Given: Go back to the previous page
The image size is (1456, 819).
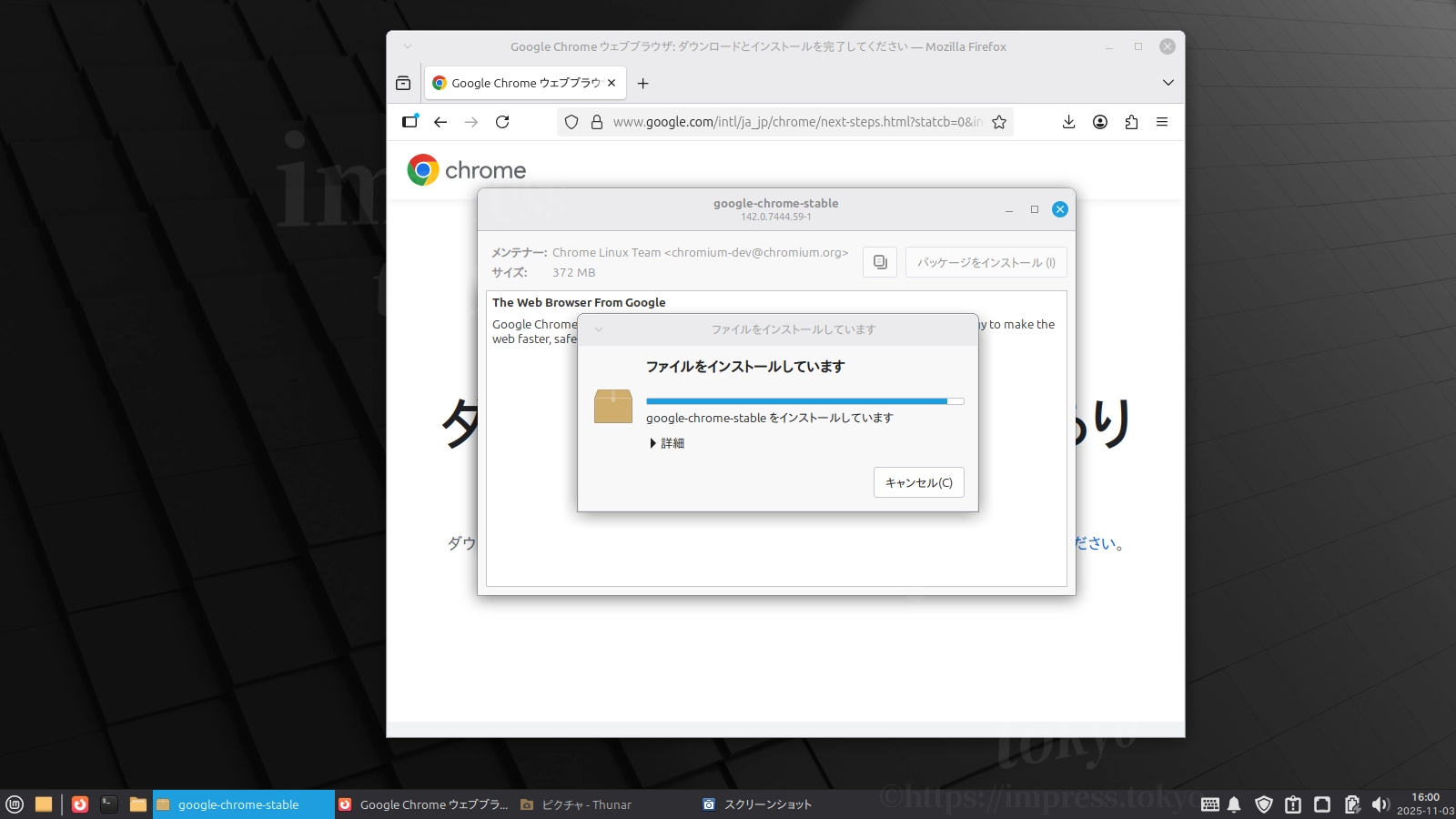Looking at the screenshot, I should pyautogui.click(x=440, y=122).
